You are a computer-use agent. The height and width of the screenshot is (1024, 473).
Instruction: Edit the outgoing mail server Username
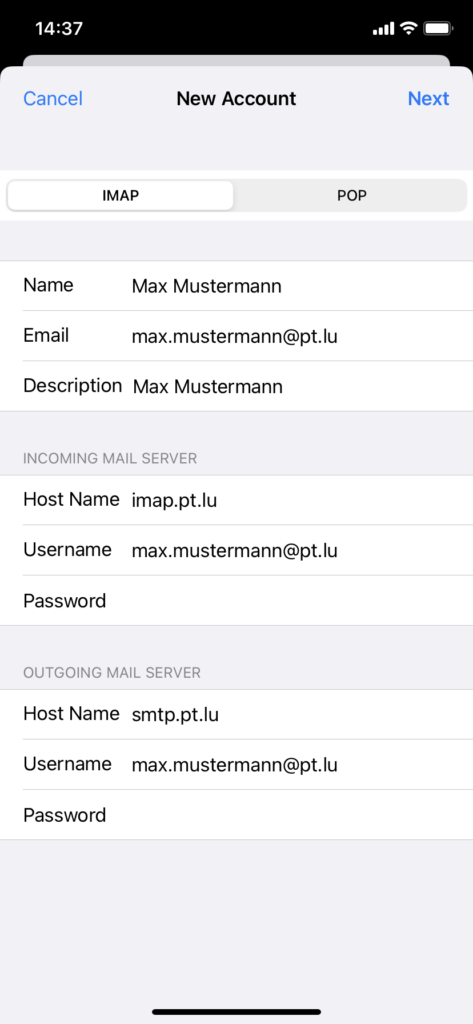tap(236, 765)
